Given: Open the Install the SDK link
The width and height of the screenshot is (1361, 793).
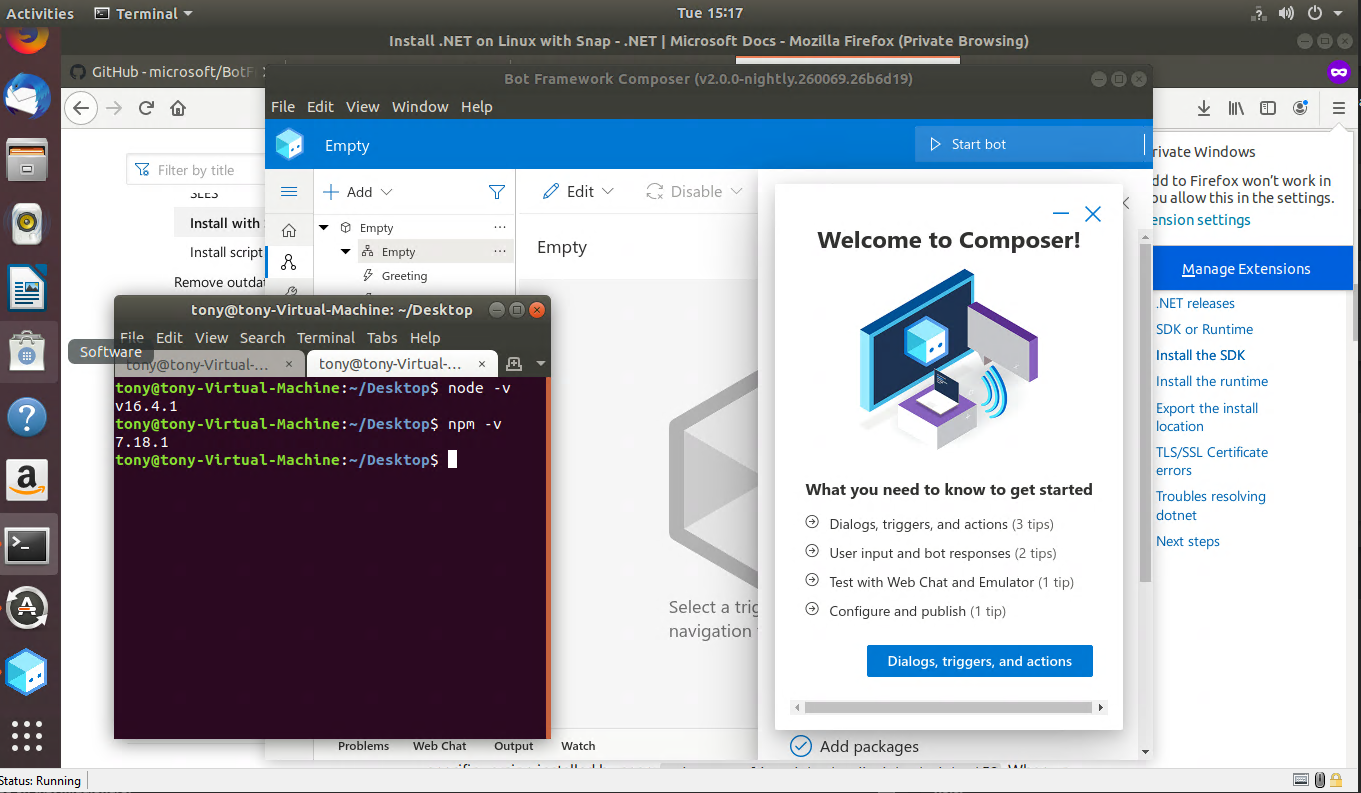Looking at the screenshot, I should (1200, 355).
